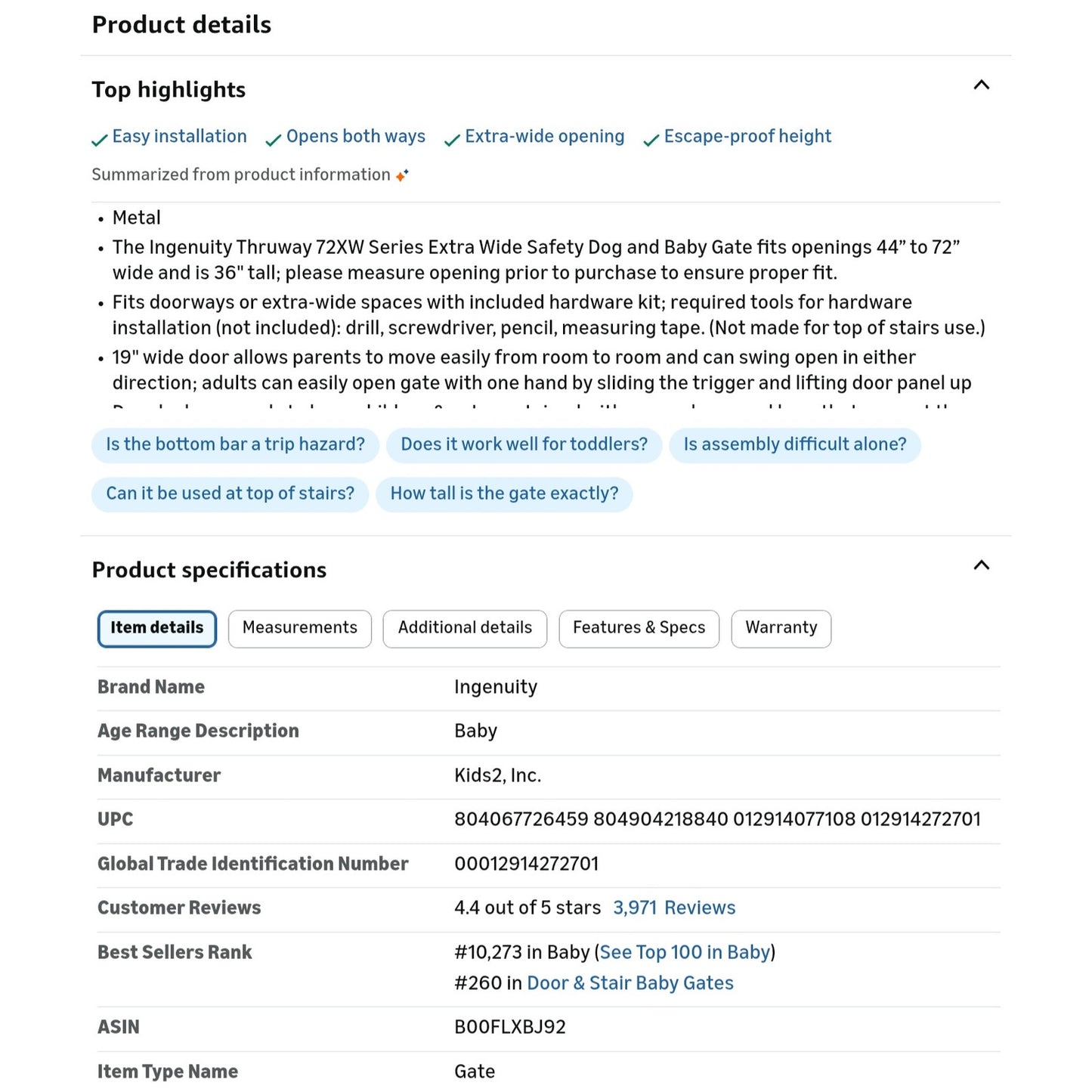This screenshot has width=1092, height=1092.
Task: Collapse the Top highlights section chevron
Action: (x=981, y=85)
